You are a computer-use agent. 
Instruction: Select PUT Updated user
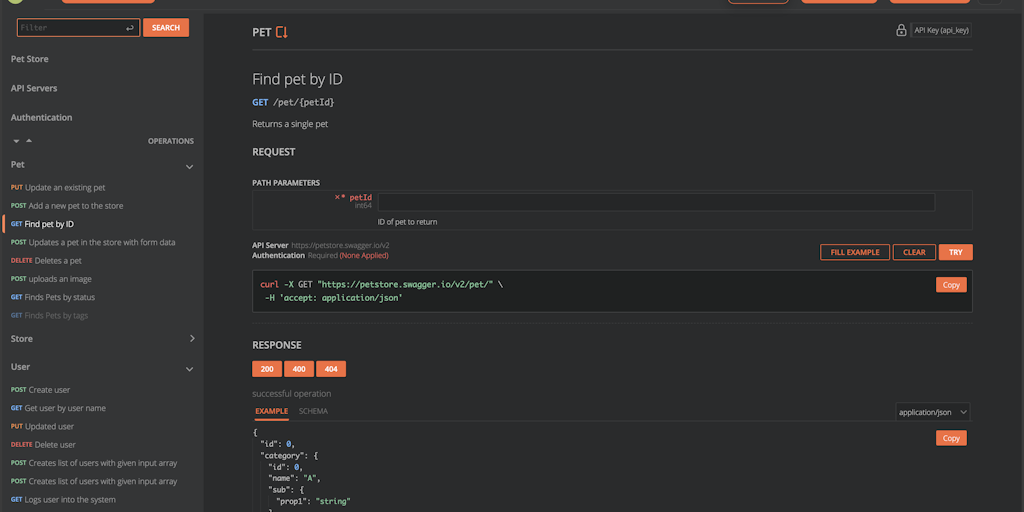click(x=42, y=426)
